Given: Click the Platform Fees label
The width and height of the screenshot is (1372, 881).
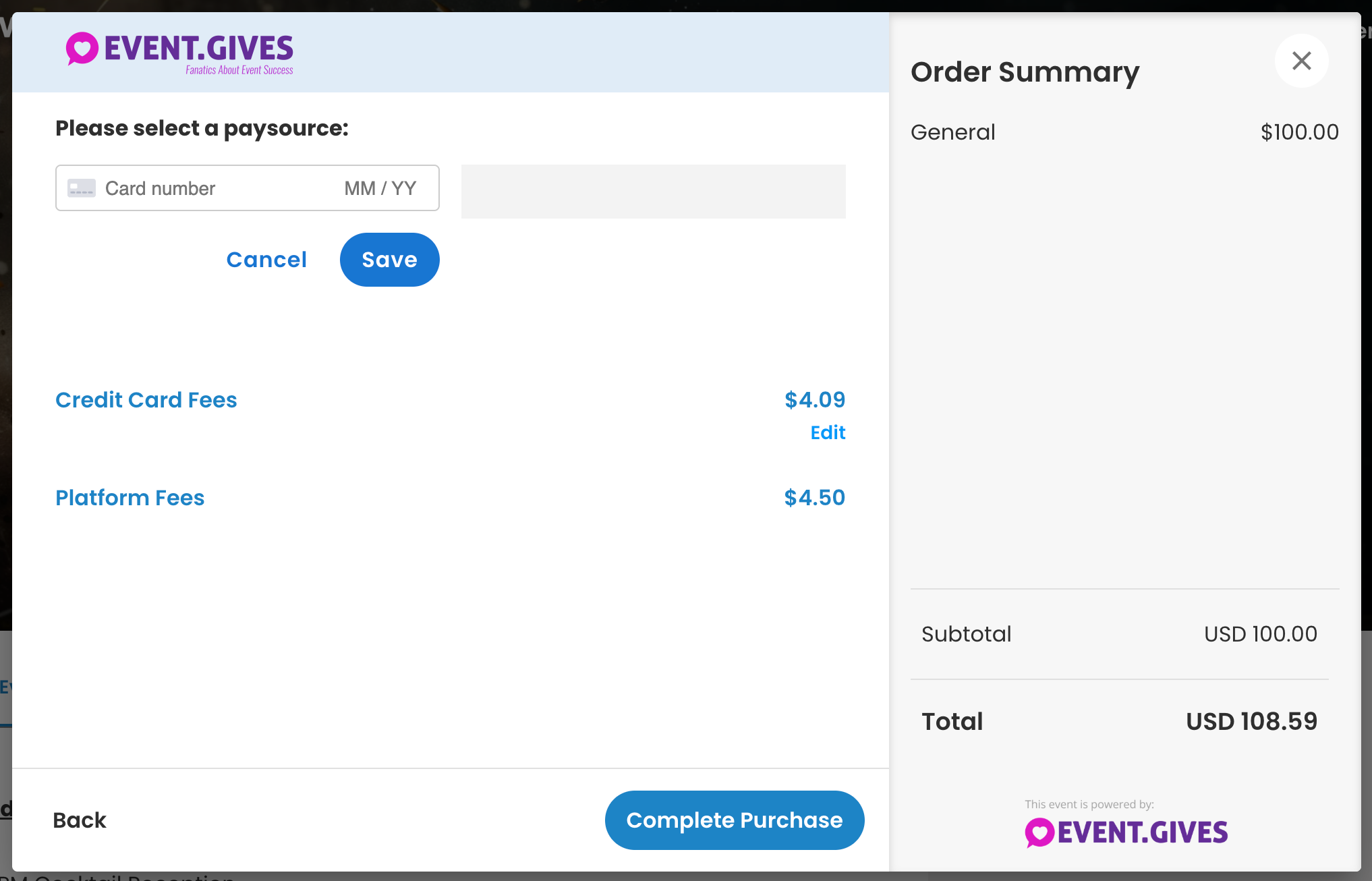Looking at the screenshot, I should 130,498.
